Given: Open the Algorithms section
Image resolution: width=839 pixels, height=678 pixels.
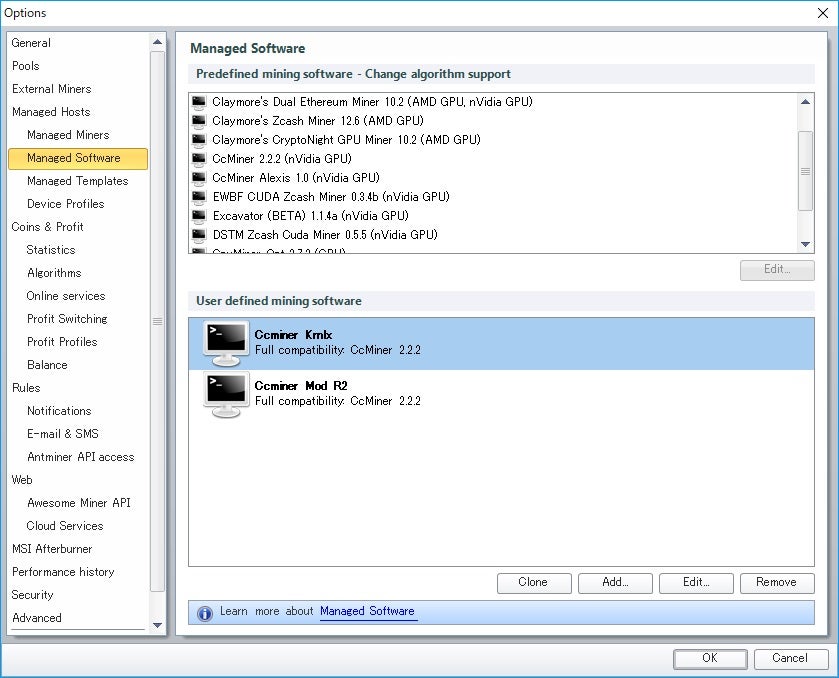Looking at the screenshot, I should pyautogui.click(x=54, y=273).
